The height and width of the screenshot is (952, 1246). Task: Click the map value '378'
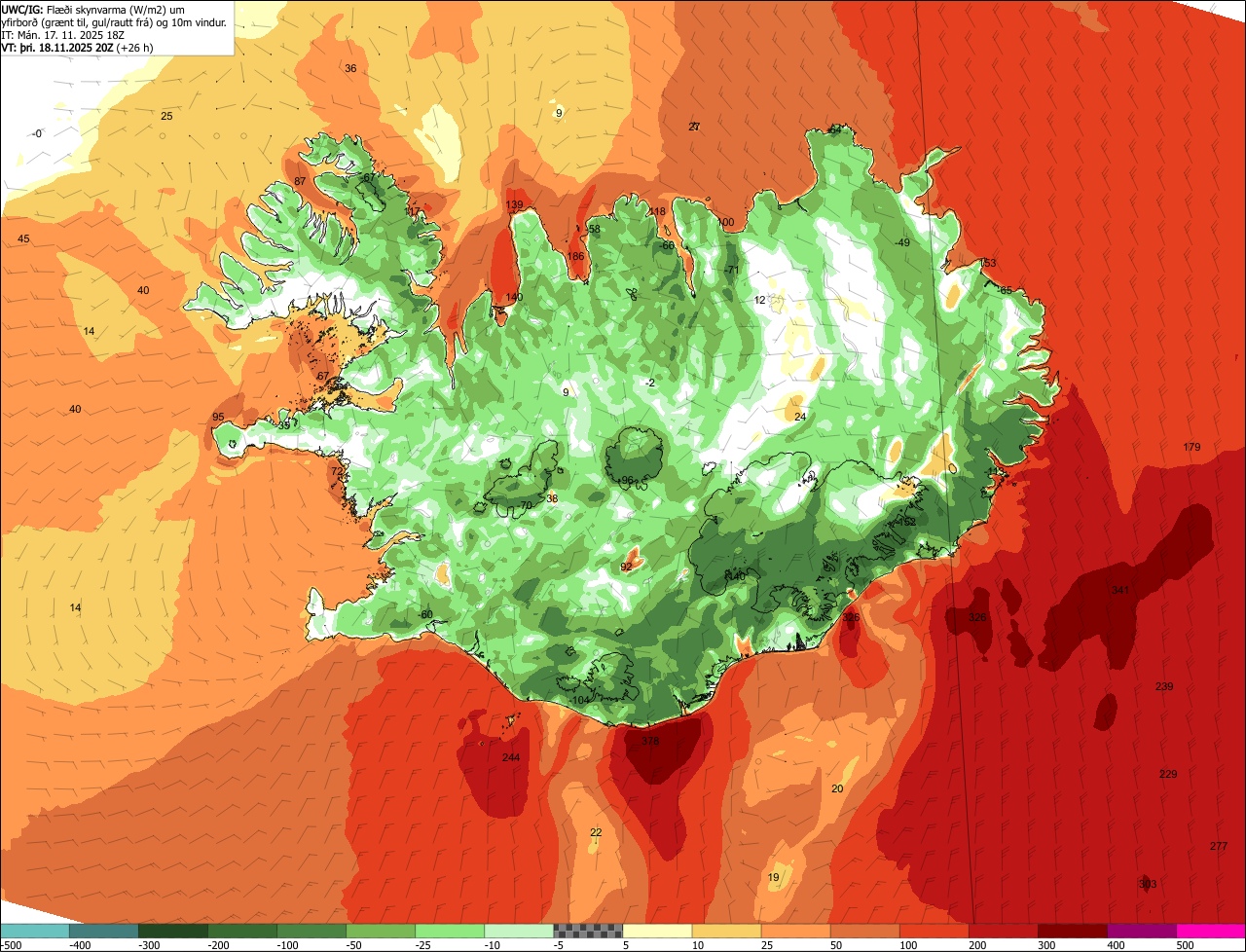(650, 742)
